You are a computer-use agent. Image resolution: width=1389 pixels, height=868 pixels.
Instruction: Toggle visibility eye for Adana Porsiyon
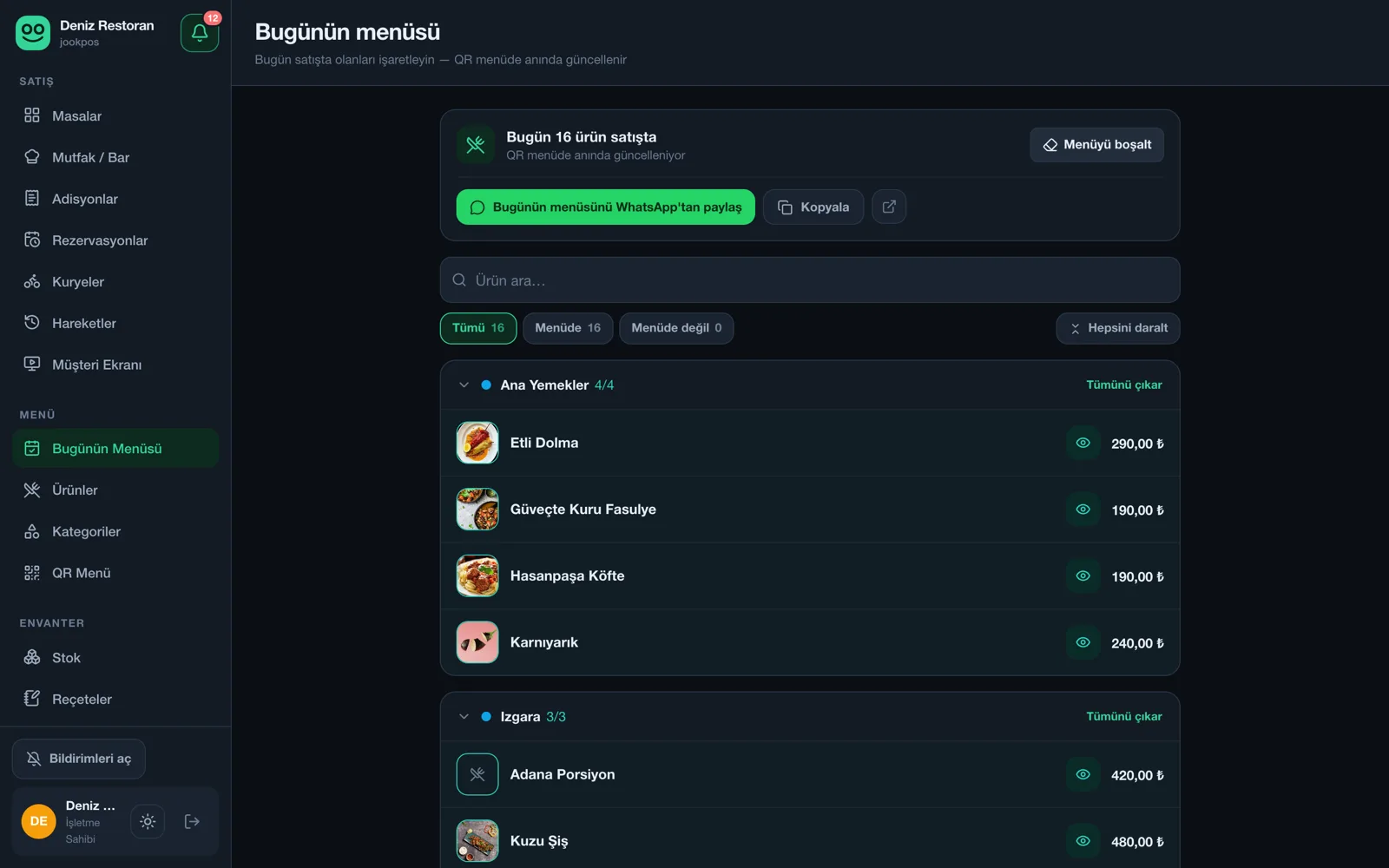click(x=1083, y=774)
